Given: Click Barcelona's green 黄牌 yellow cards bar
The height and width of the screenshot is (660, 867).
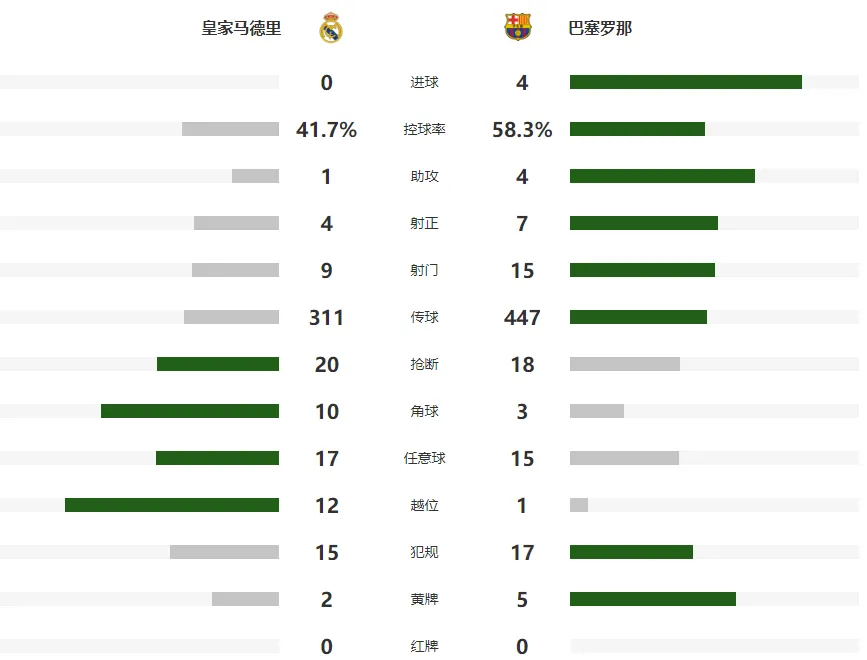Looking at the screenshot, I should coord(653,599).
